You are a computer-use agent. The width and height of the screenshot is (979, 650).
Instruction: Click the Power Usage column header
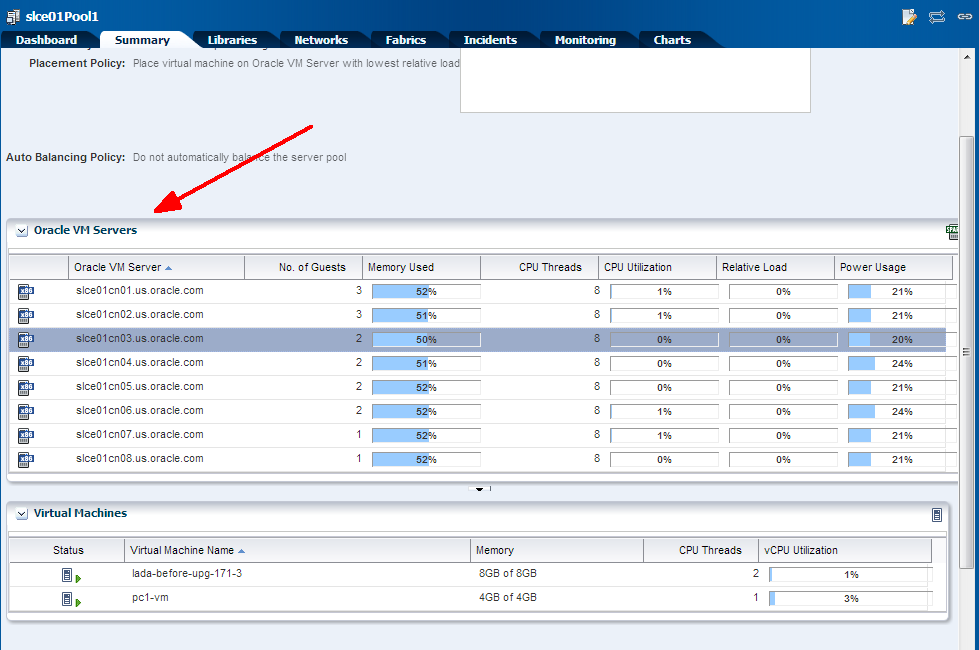click(893, 267)
